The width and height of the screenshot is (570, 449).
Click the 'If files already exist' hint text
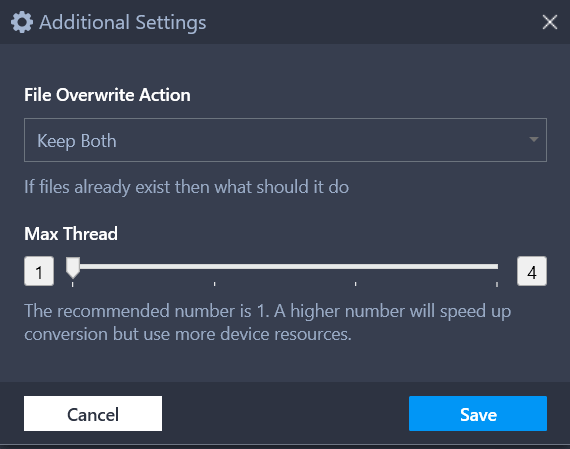pyautogui.click(x=186, y=187)
